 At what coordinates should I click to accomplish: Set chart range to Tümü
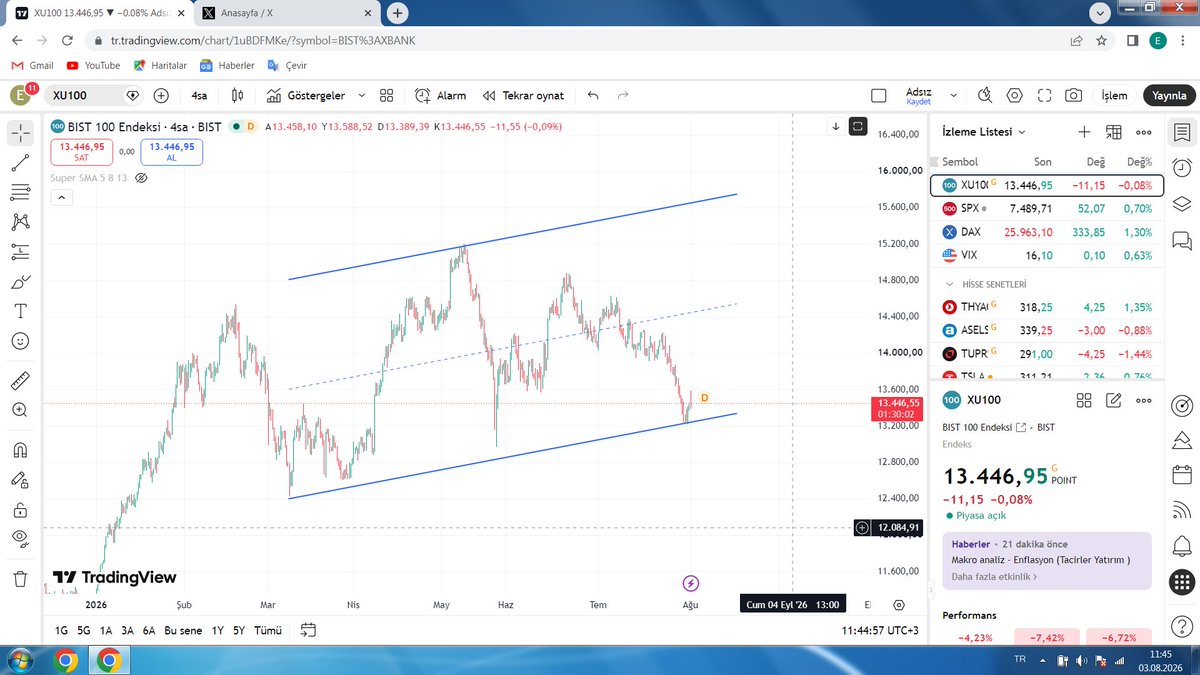(268, 630)
